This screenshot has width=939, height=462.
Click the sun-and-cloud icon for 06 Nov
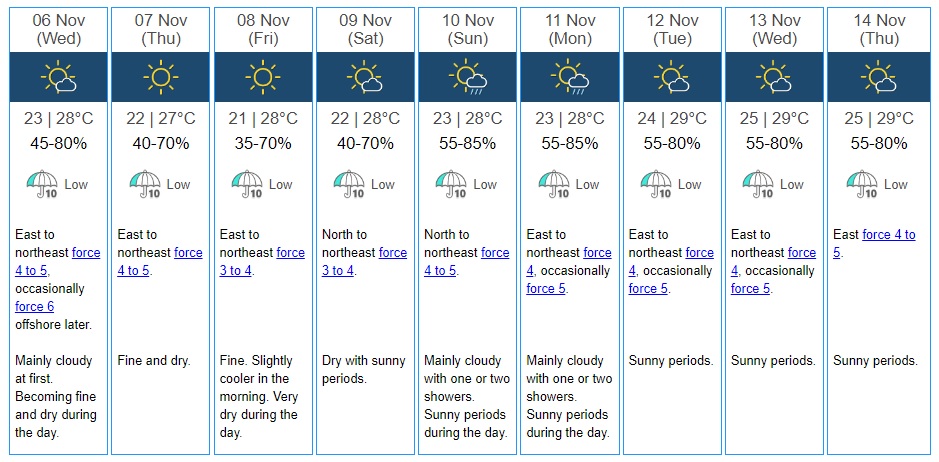58,77
